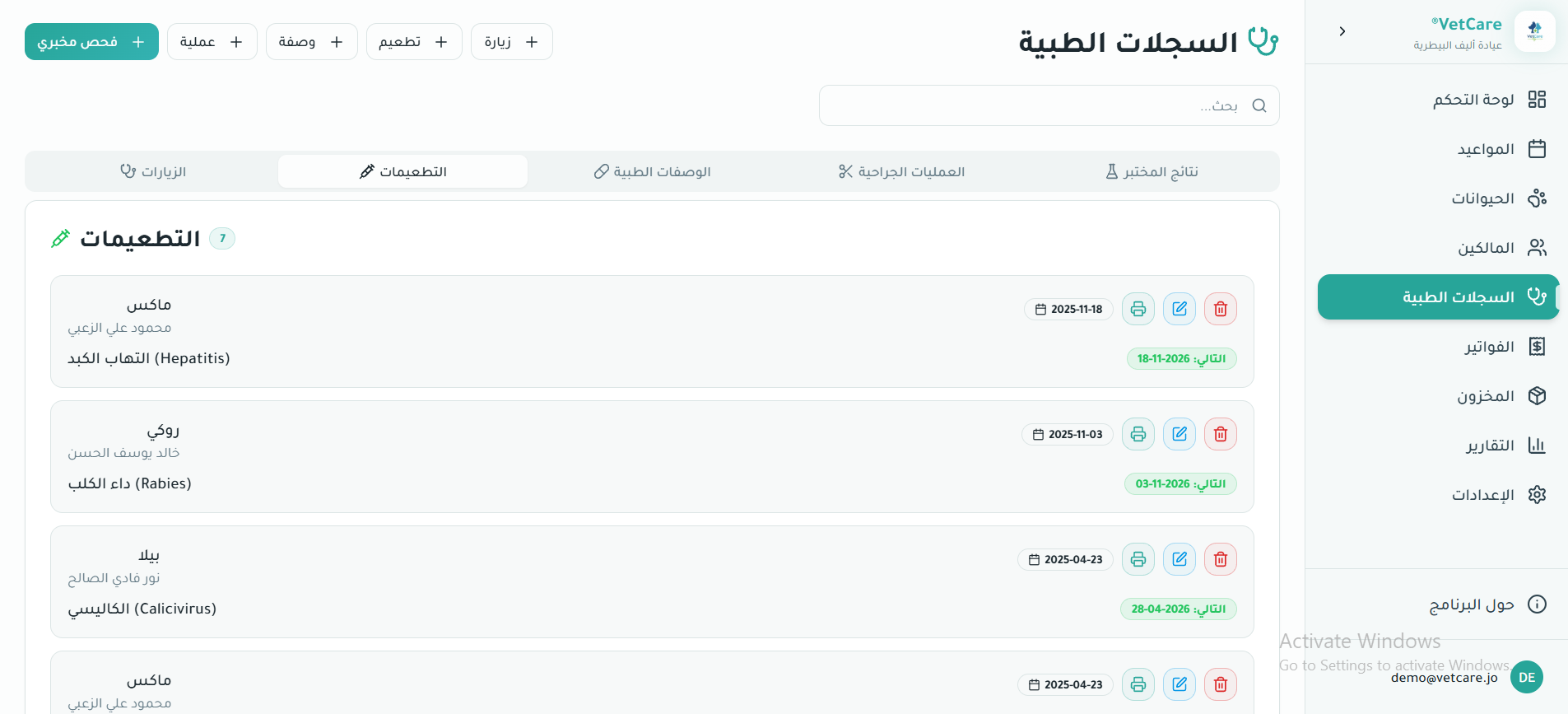This screenshot has height=714, width=1568.
Task: Click the demo@vetcare.jo account email
Action: [1445, 678]
